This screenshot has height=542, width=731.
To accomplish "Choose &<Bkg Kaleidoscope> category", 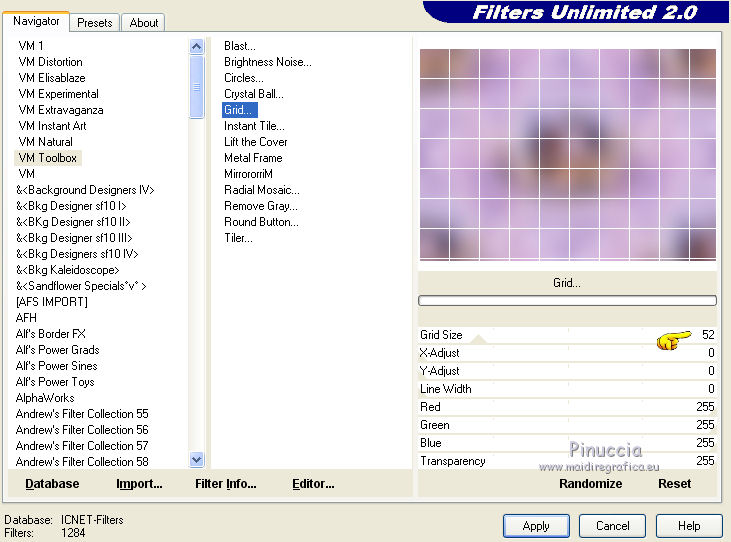I will (x=68, y=270).
